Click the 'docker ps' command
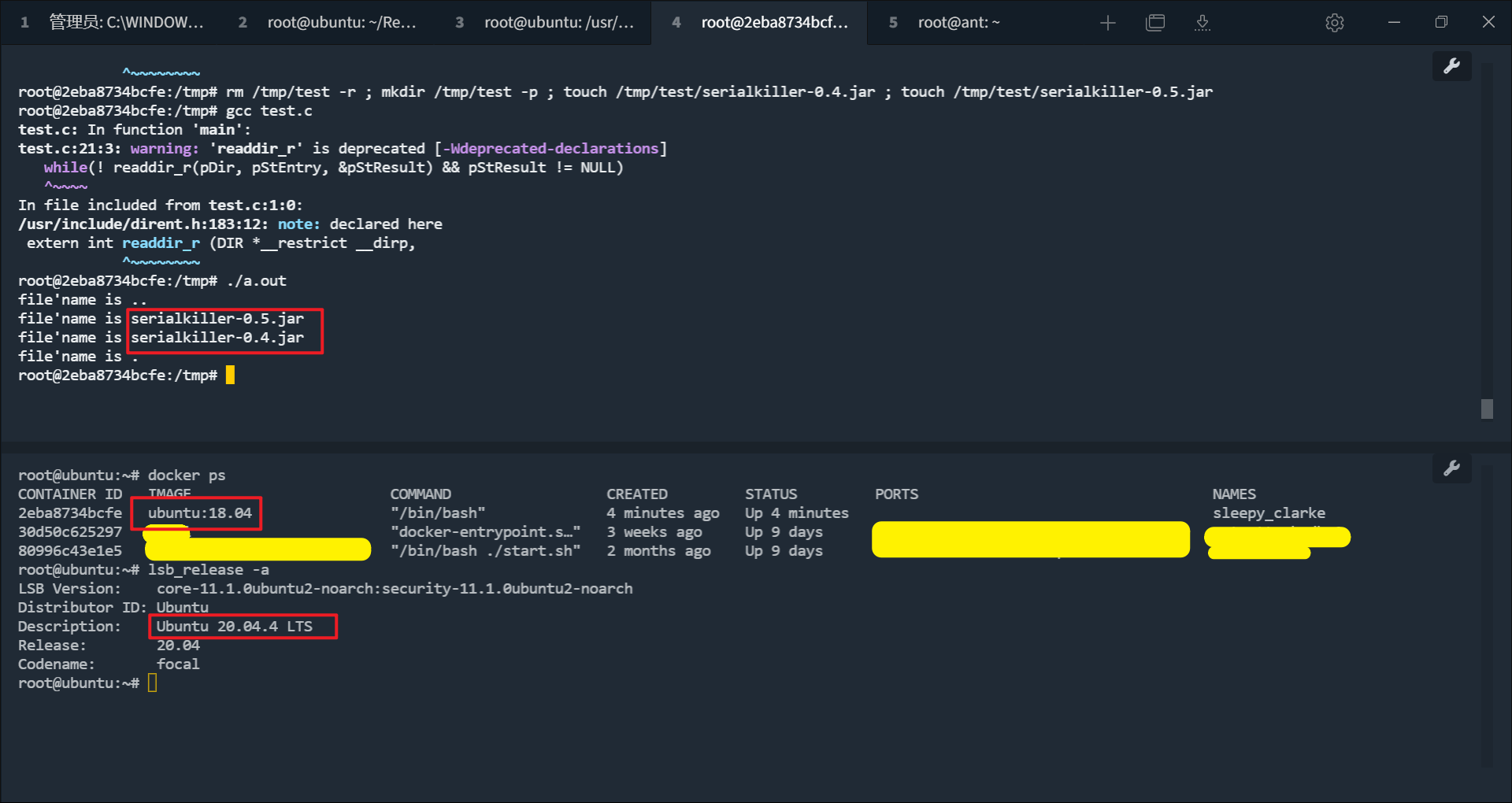1512x803 pixels. tap(187, 476)
